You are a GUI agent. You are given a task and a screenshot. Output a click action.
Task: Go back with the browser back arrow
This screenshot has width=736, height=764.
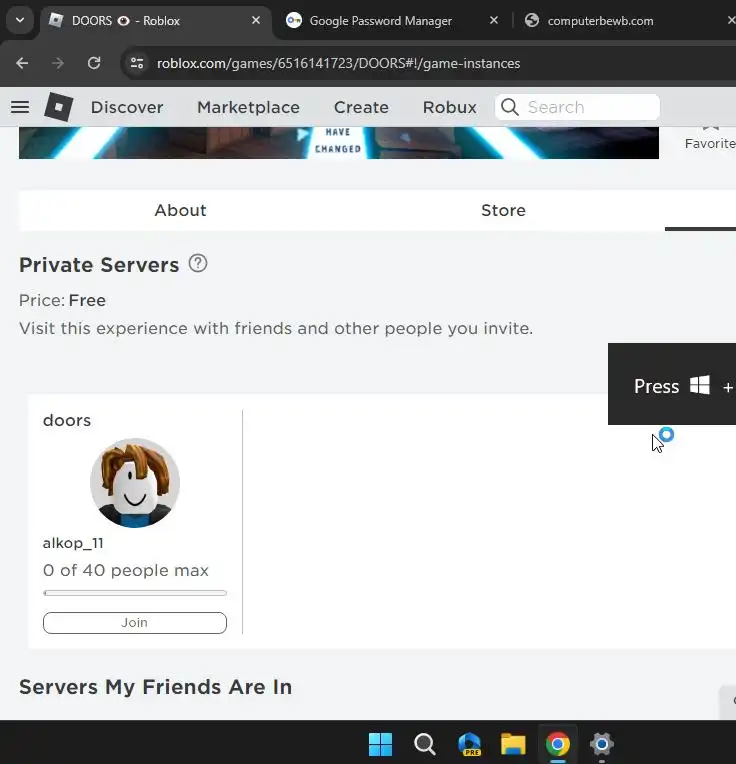(22, 63)
